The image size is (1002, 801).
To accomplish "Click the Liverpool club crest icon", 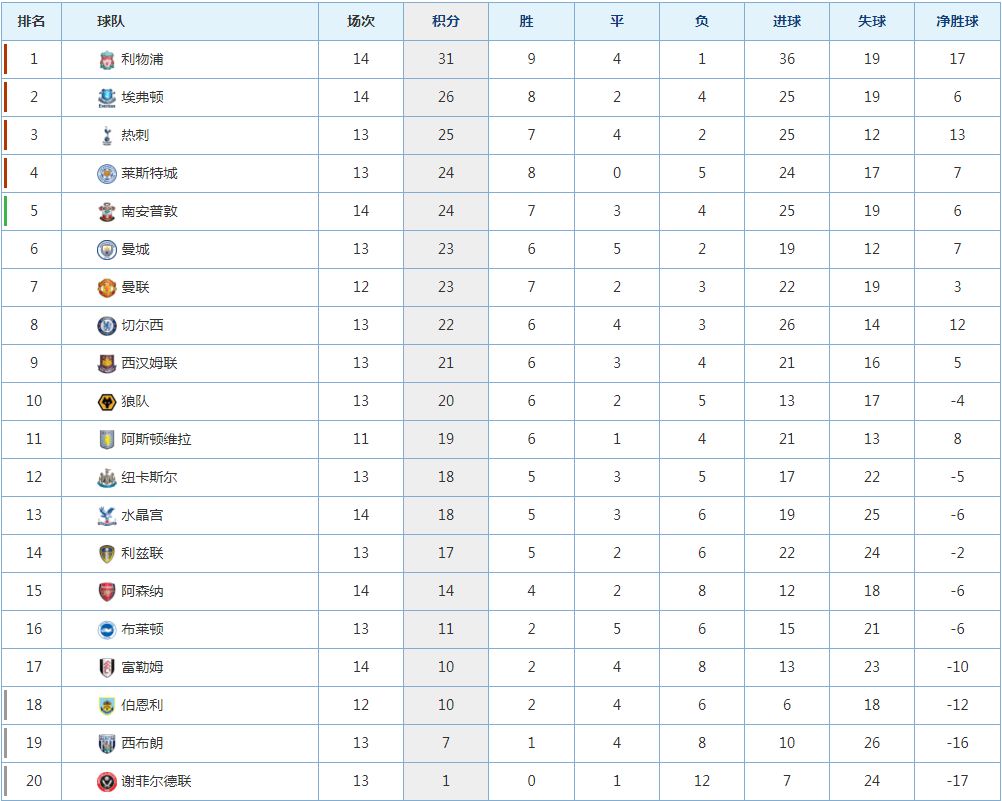I will tap(107, 59).
